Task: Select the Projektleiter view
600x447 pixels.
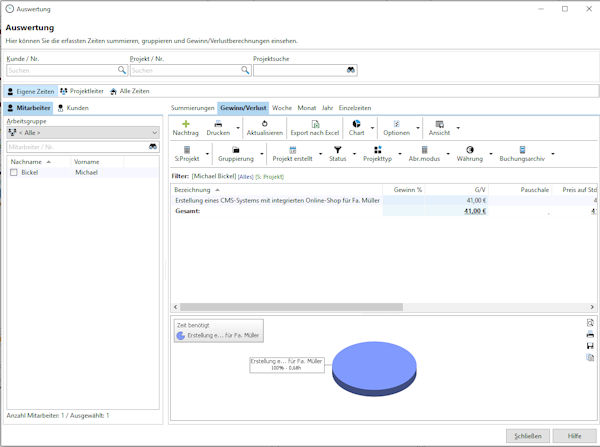Action: point(82,91)
